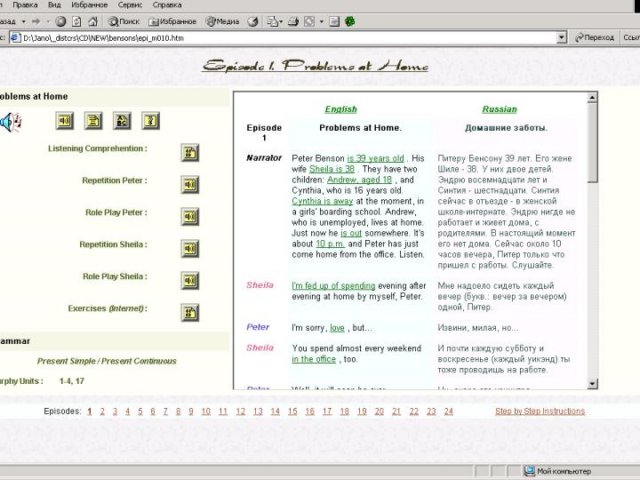Click the text frame scroll down arrow
The height and width of the screenshot is (480, 640).
coord(592,384)
